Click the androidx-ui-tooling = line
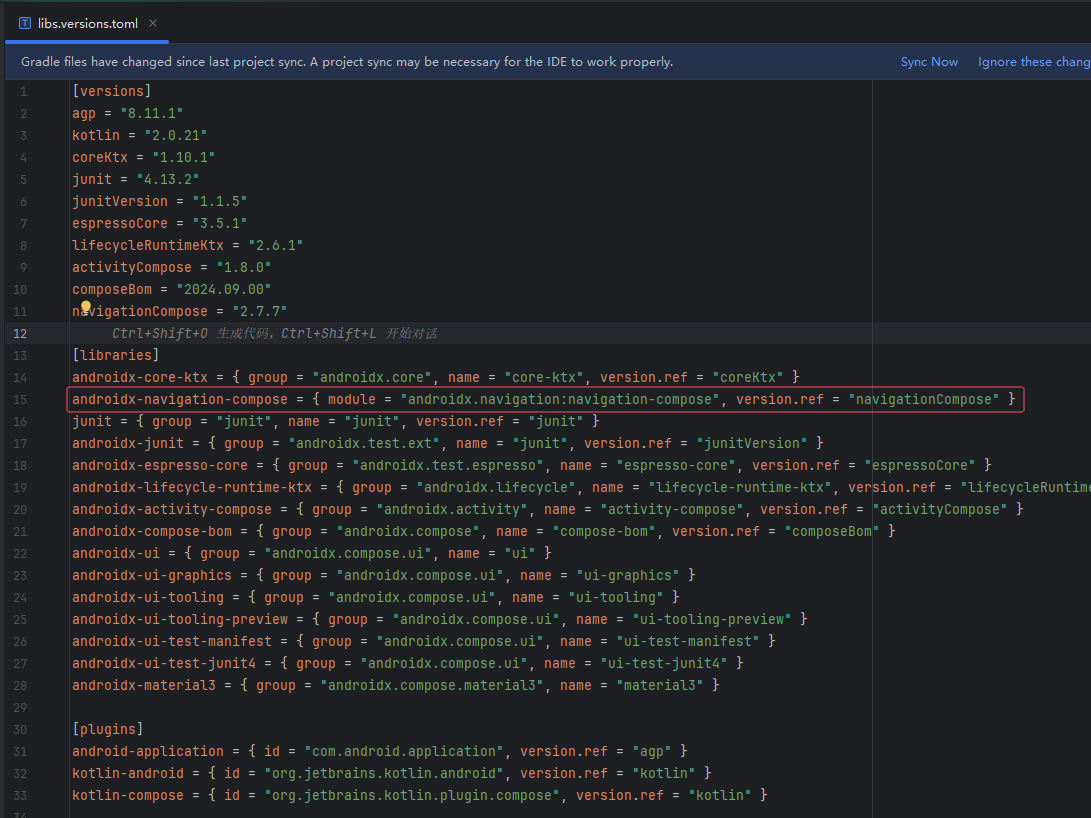Image resolution: width=1091 pixels, height=818 pixels. 376,598
